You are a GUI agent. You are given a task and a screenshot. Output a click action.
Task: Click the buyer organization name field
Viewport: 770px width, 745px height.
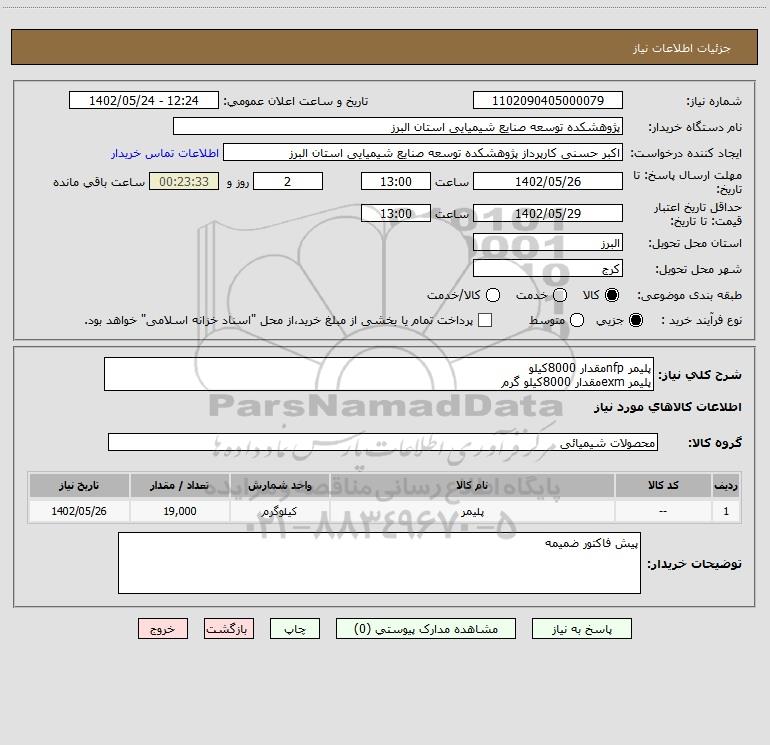398,127
